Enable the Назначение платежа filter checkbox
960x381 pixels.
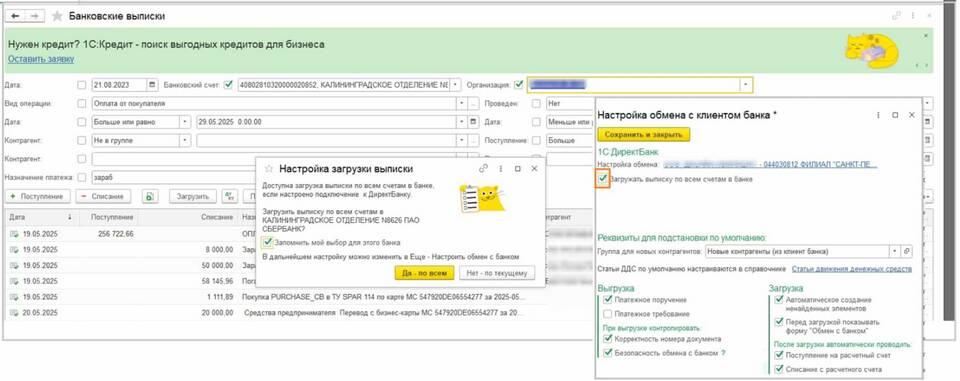coord(82,177)
